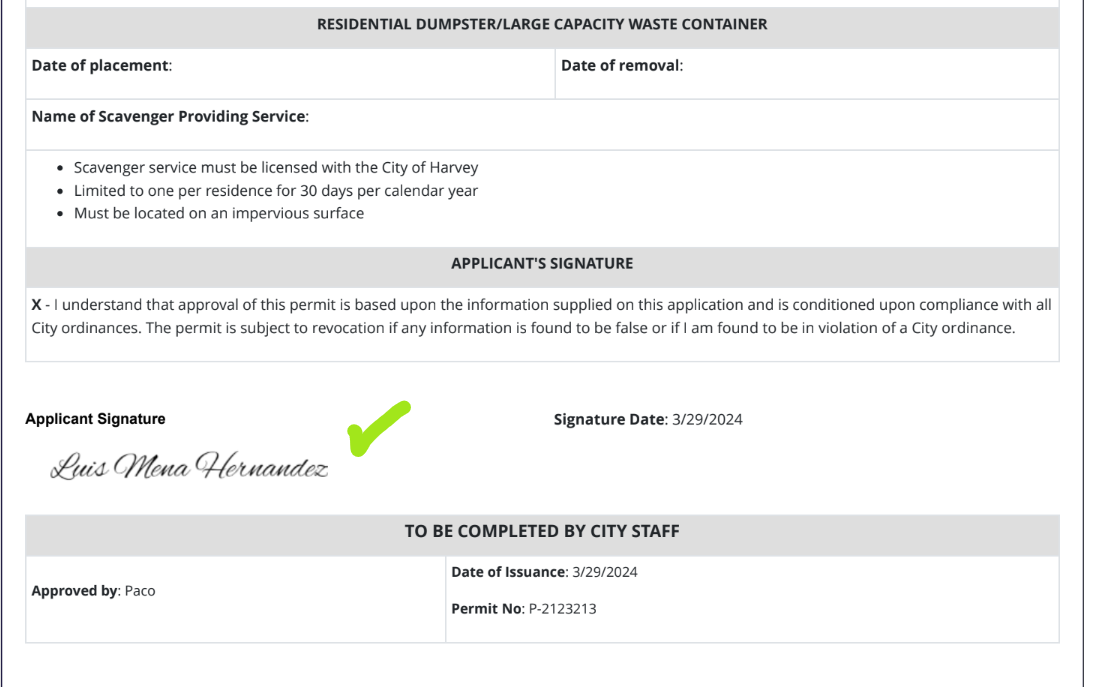Viewport: 1098px width, 687px height.
Task: Select the To Be Completed By City Staff header
Action: [x=542, y=532]
